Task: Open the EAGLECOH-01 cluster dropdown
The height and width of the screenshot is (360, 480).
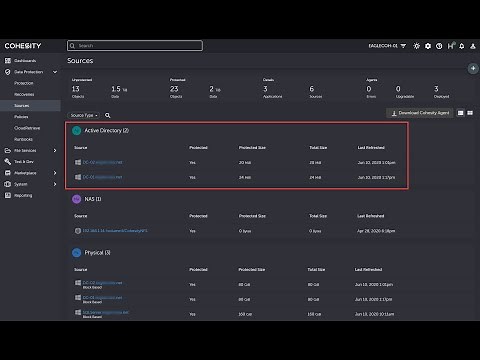Action: click(387, 46)
